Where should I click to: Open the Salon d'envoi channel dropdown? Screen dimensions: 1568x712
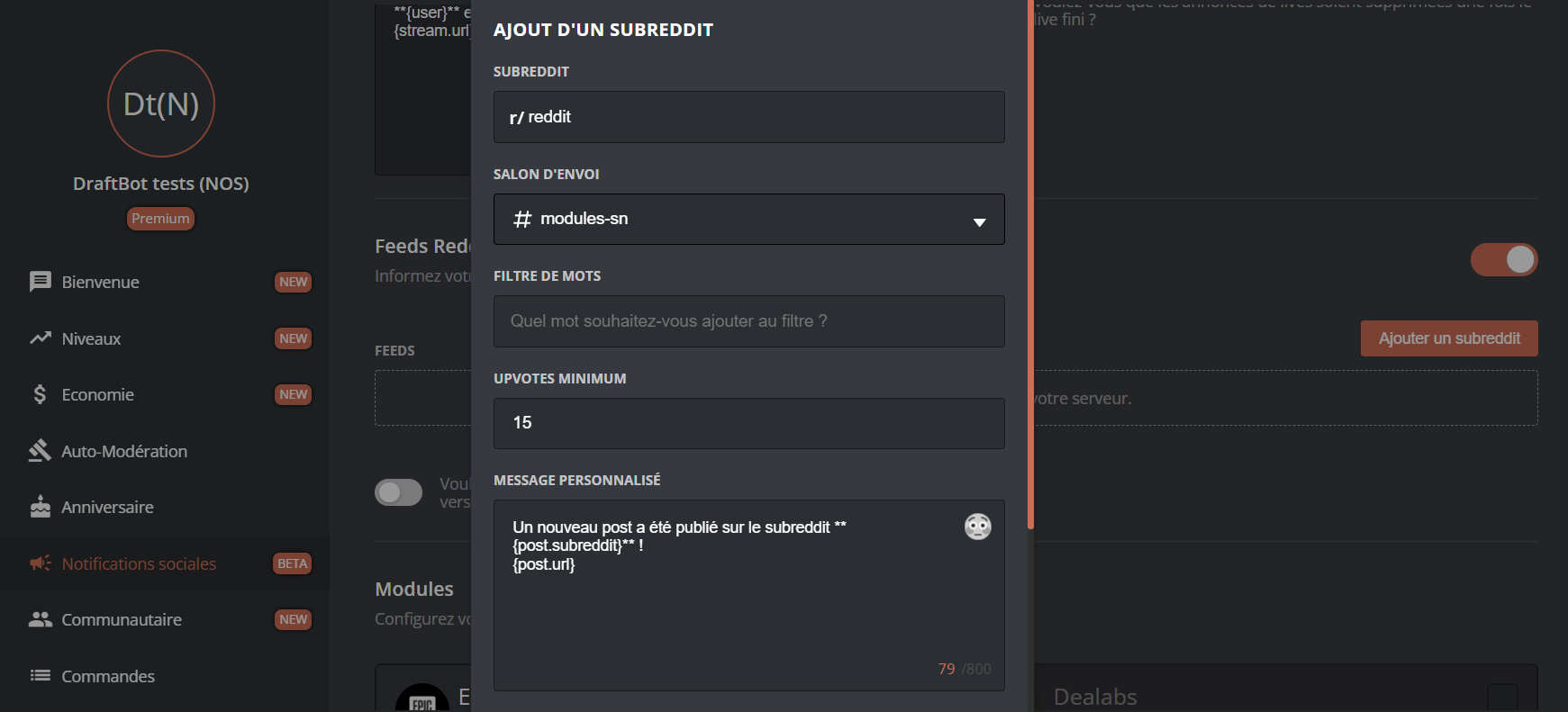748,220
